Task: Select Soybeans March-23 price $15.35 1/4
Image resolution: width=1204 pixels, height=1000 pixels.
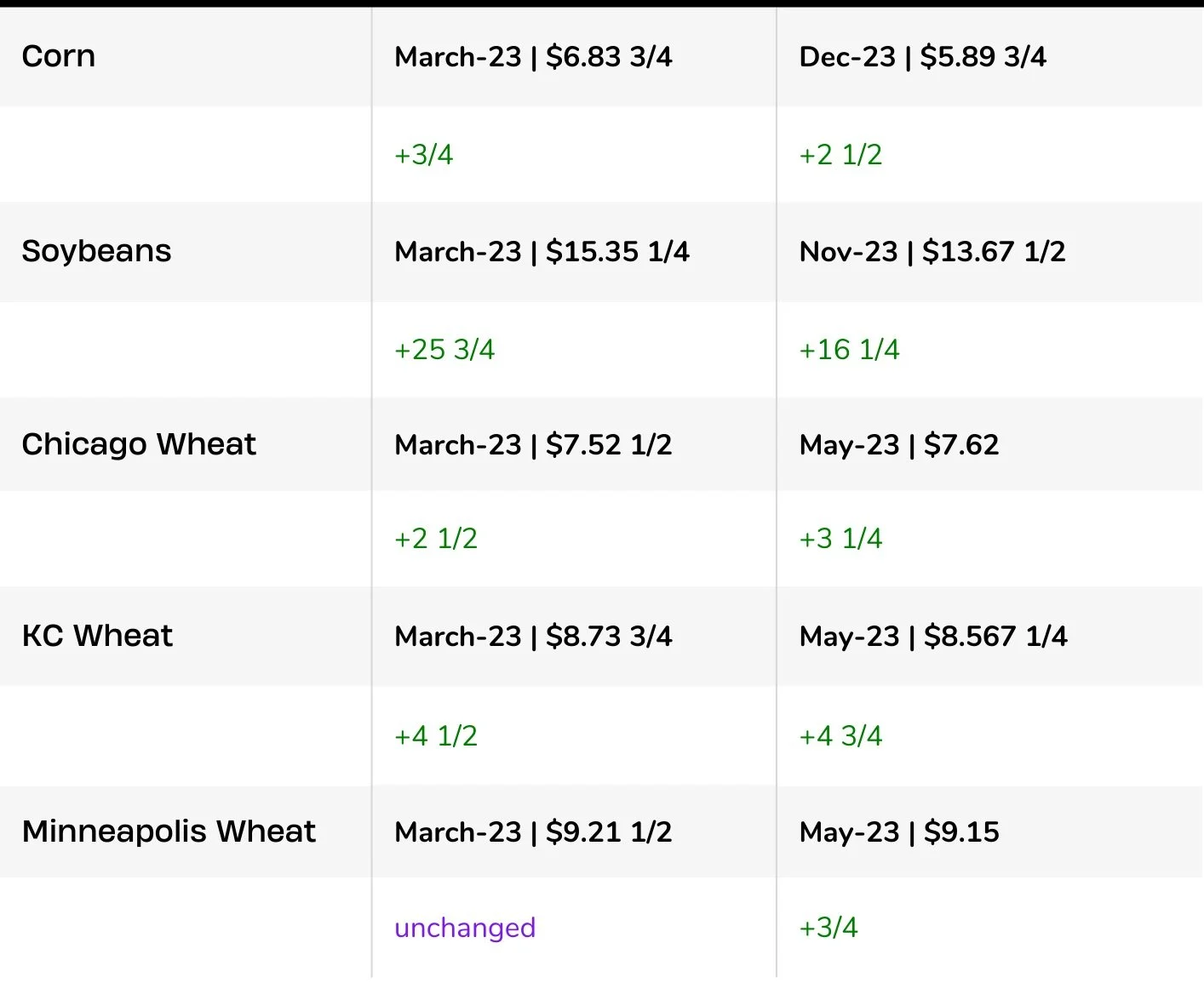Action: [542, 252]
